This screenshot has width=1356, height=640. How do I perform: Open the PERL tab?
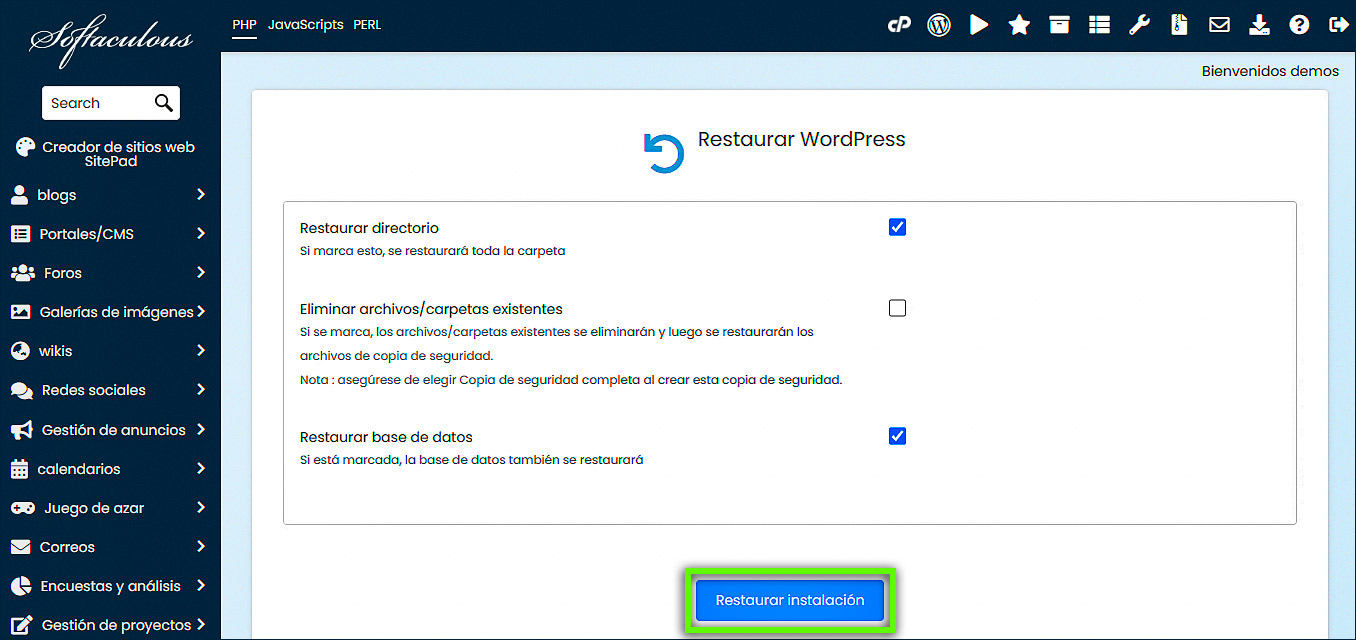pyautogui.click(x=367, y=24)
